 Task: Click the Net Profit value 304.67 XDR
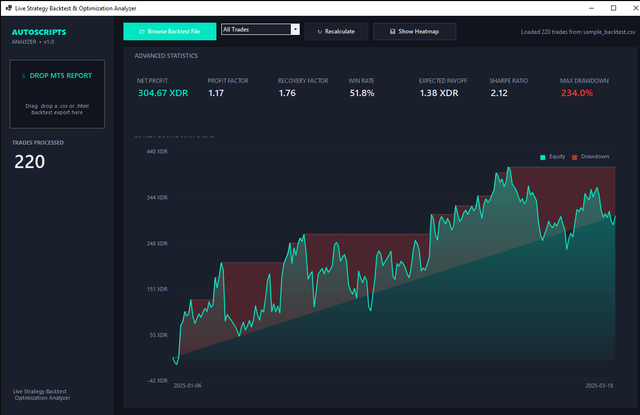[x=163, y=93]
